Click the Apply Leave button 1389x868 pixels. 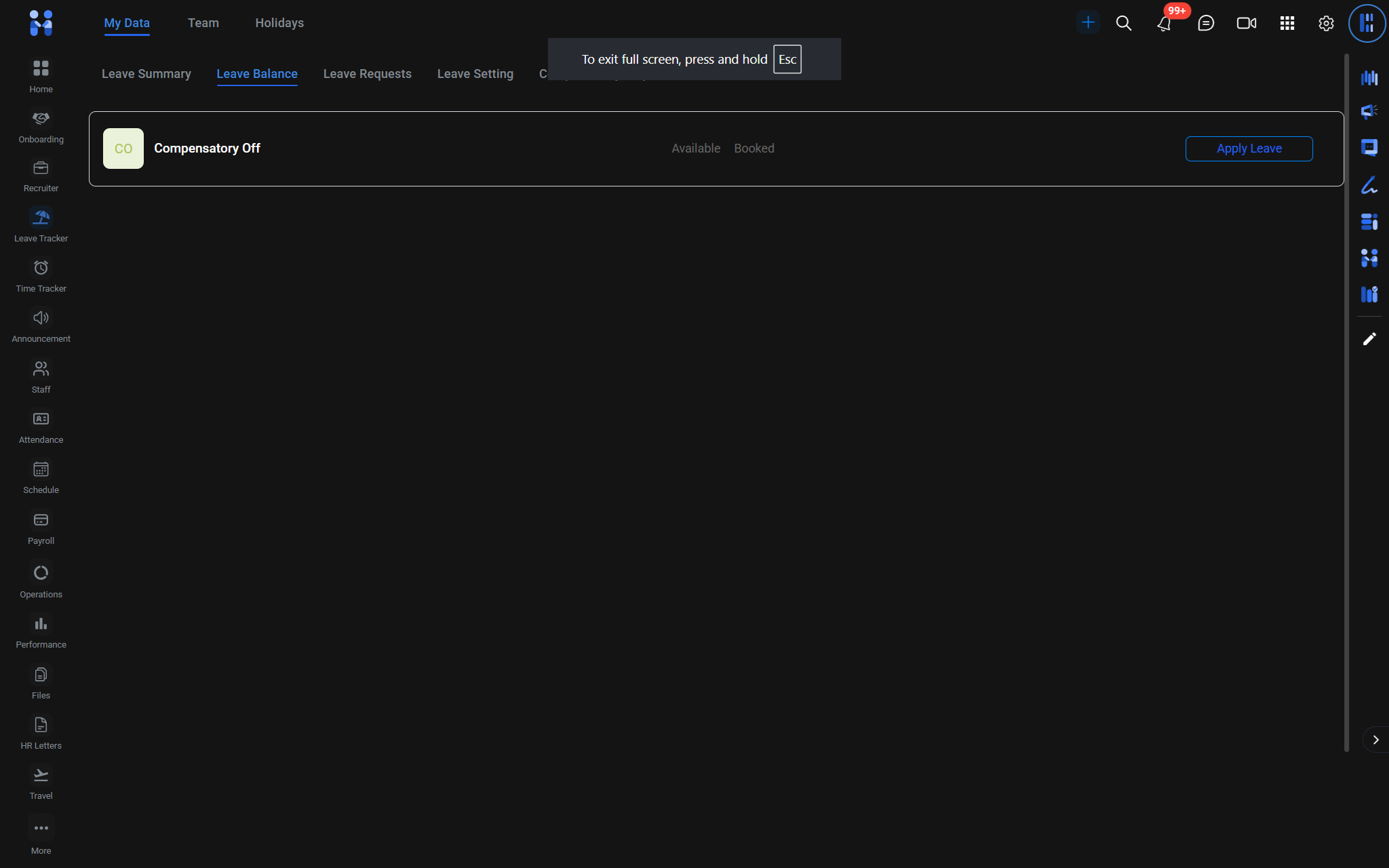[x=1248, y=149]
